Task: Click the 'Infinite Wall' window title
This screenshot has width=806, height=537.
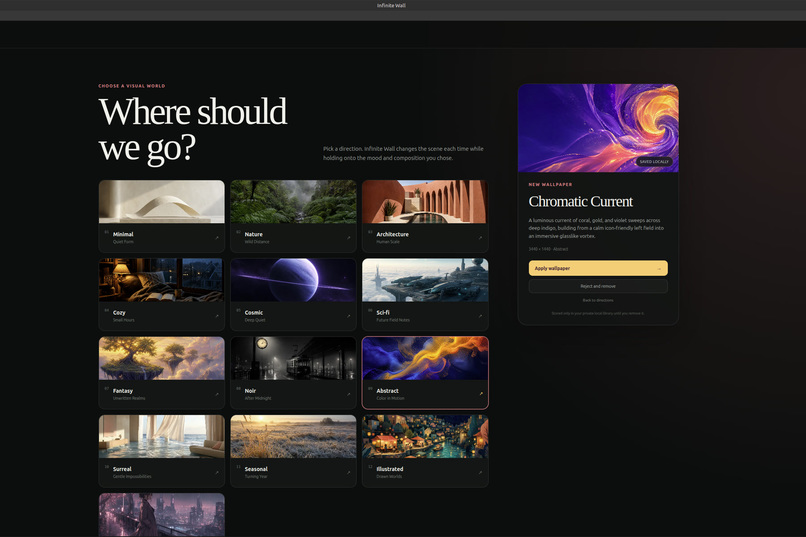Action: pos(391,6)
